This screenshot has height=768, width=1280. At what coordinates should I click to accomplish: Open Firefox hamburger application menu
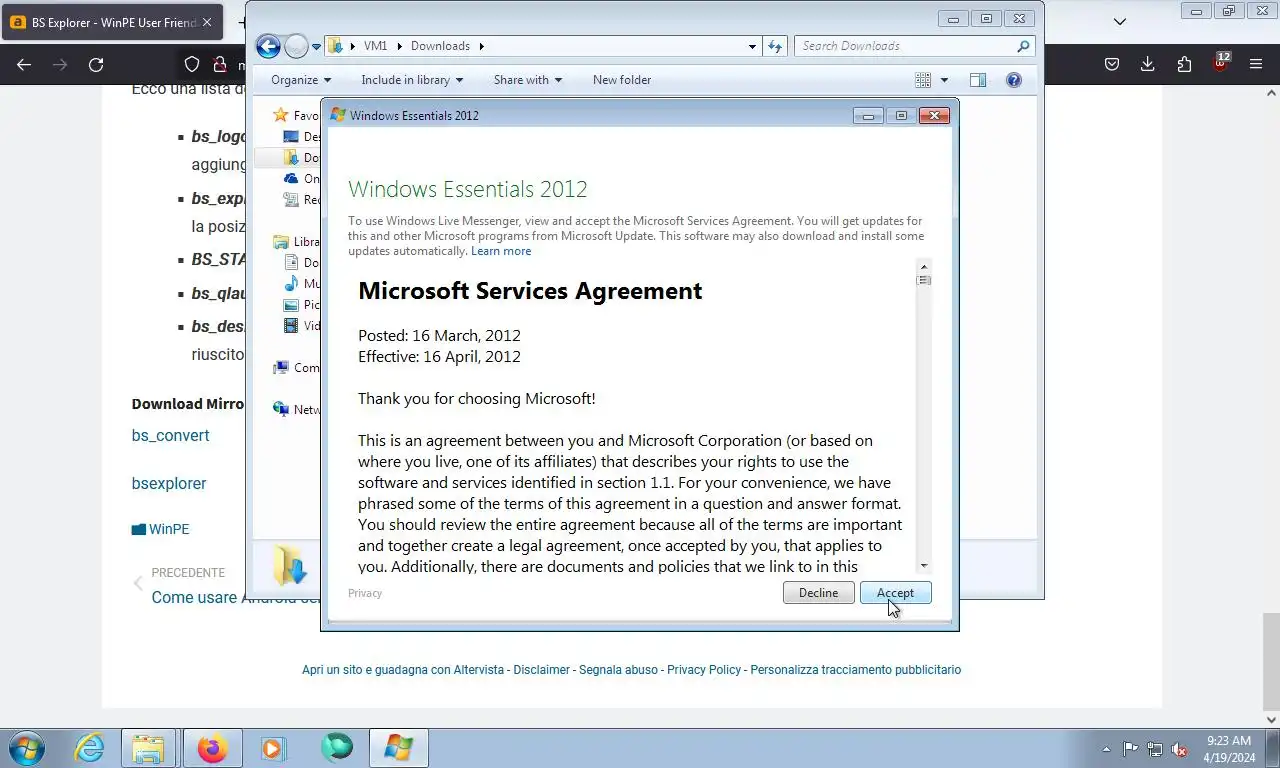coord(1256,64)
